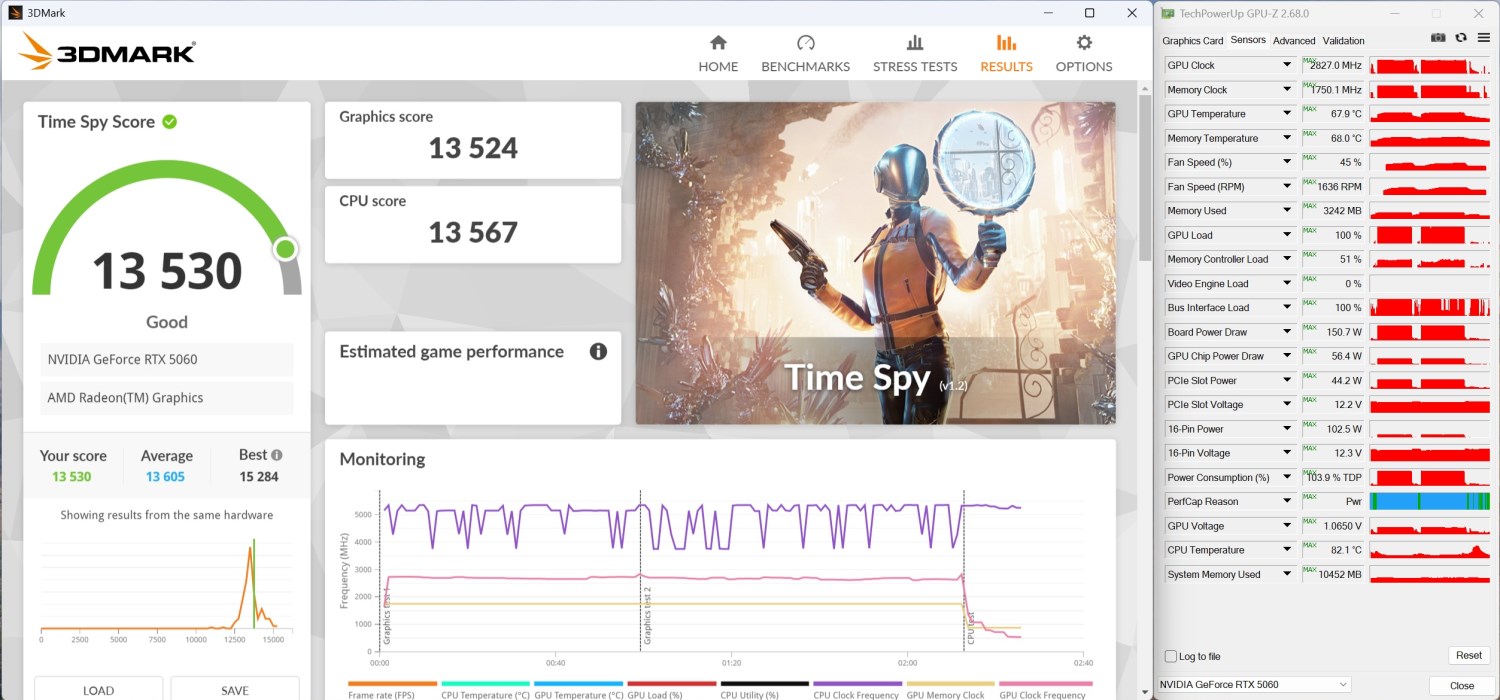Click the green validation check next to Time Spy Score
The height and width of the screenshot is (700, 1500).
pos(170,122)
